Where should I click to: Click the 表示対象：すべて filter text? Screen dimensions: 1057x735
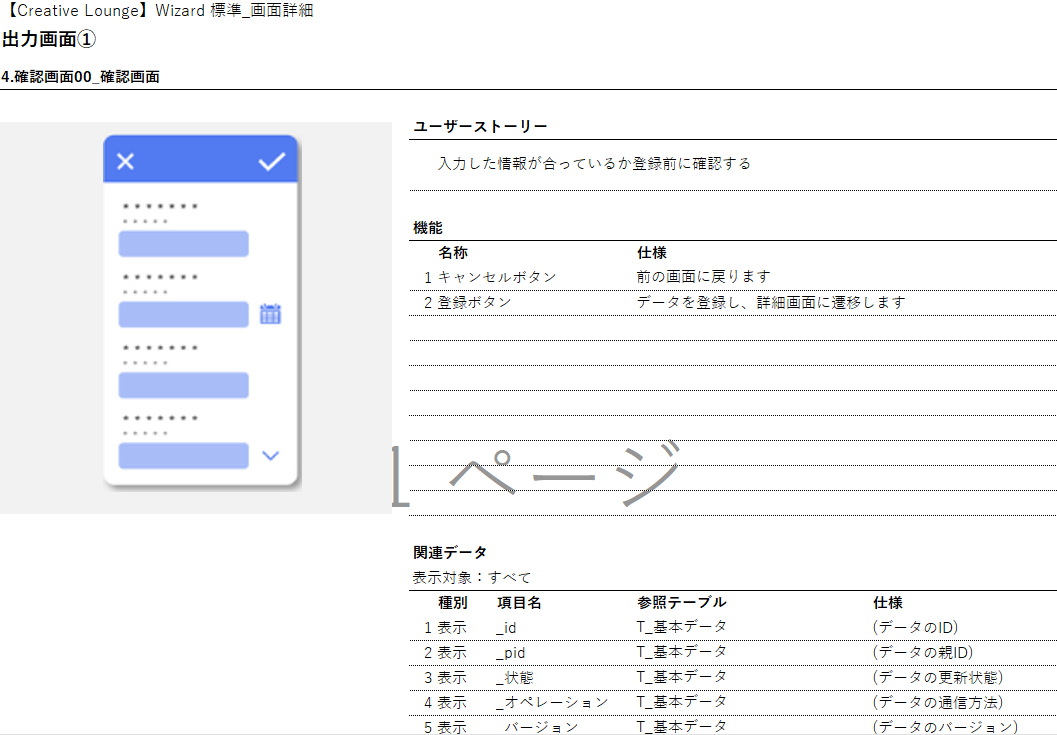pos(472,577)
